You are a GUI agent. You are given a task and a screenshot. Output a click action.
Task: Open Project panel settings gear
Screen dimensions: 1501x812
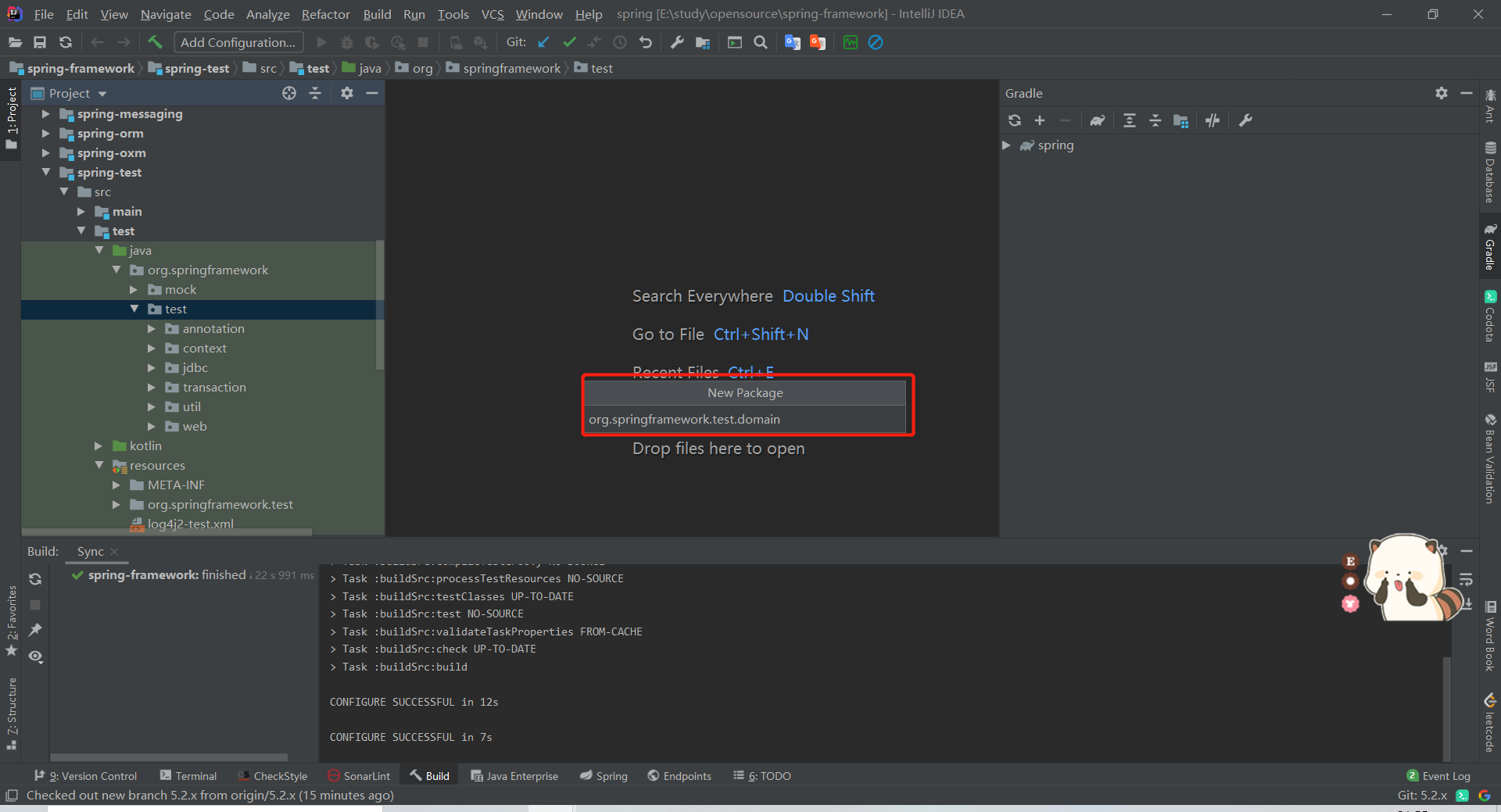[x=347, y=93]
